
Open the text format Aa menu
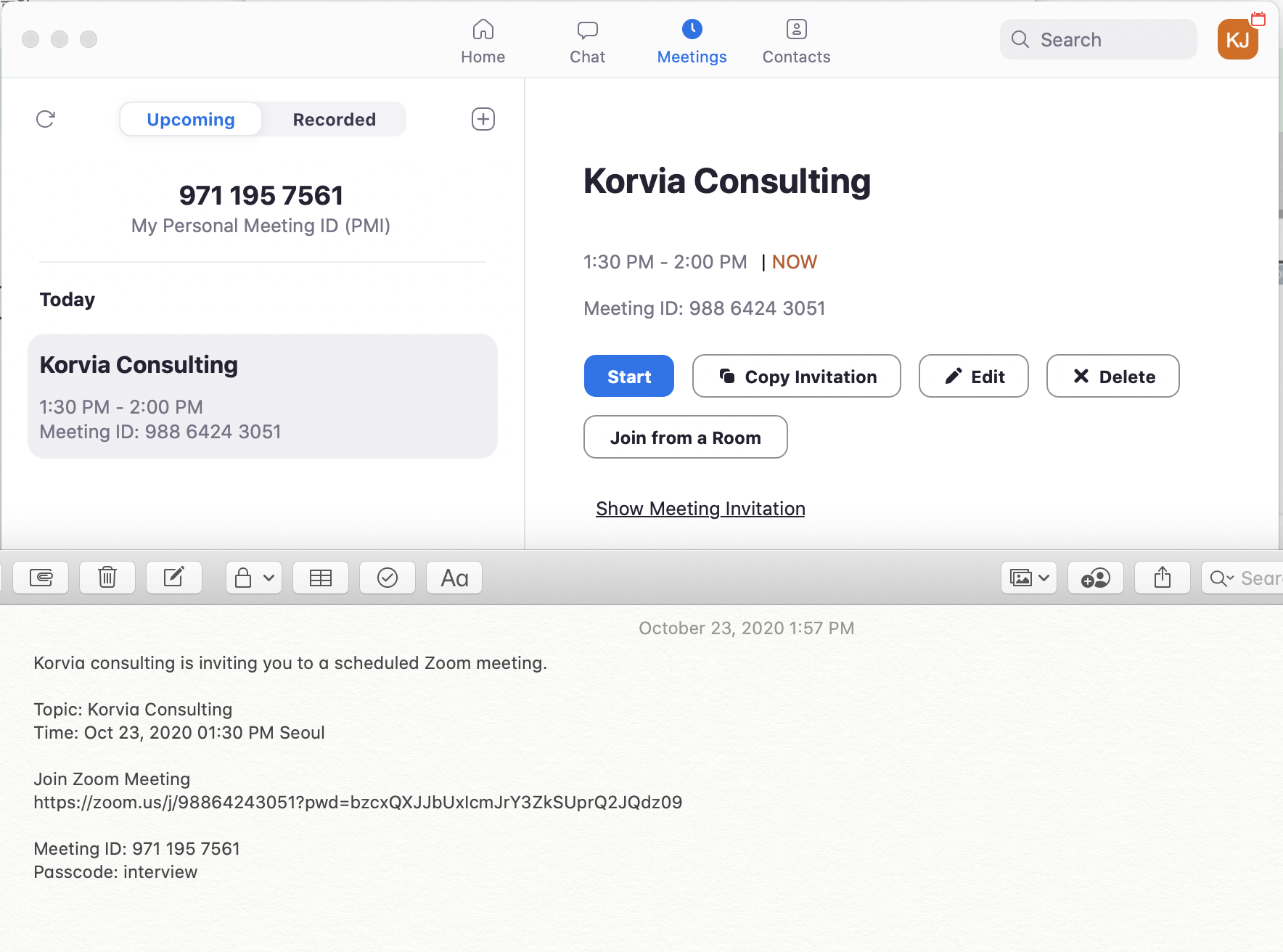(454, 578)
